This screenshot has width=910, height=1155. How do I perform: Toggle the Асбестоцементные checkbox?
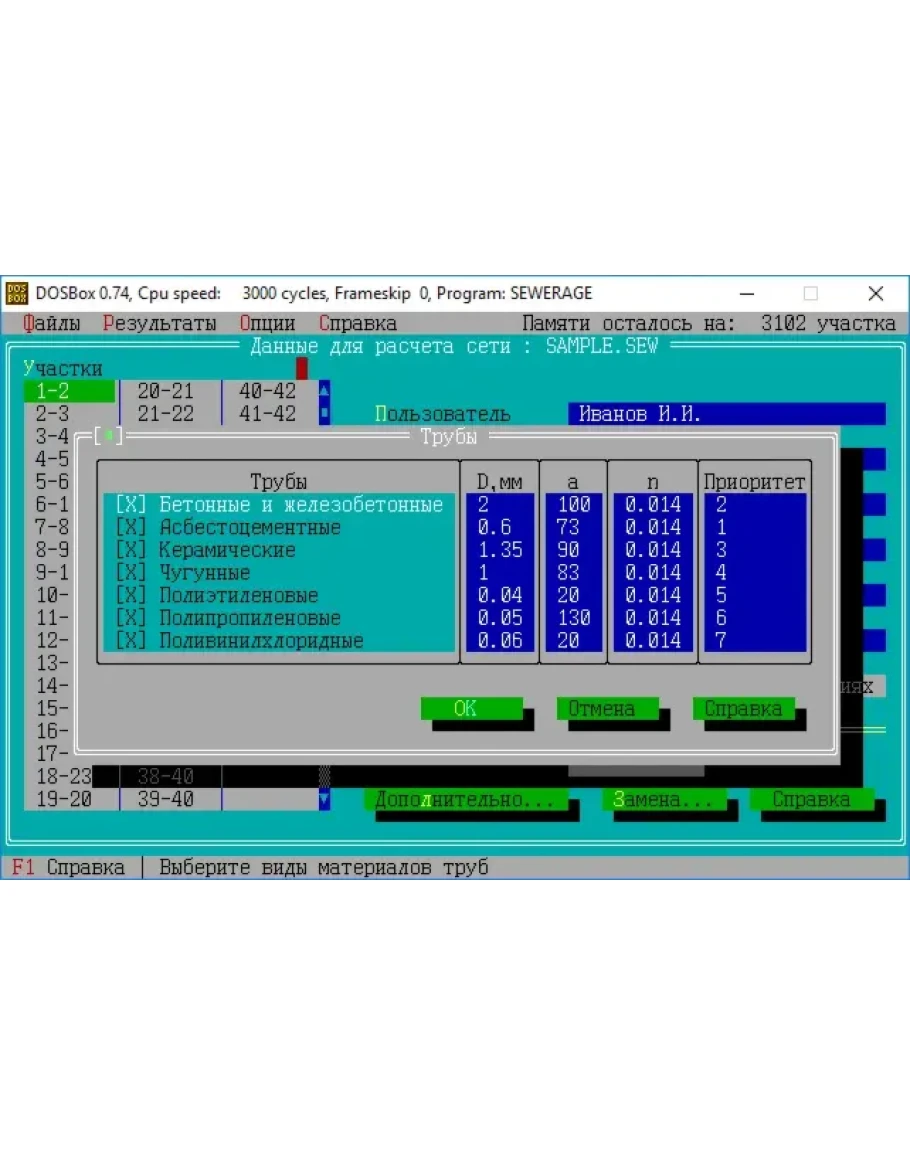131,528
